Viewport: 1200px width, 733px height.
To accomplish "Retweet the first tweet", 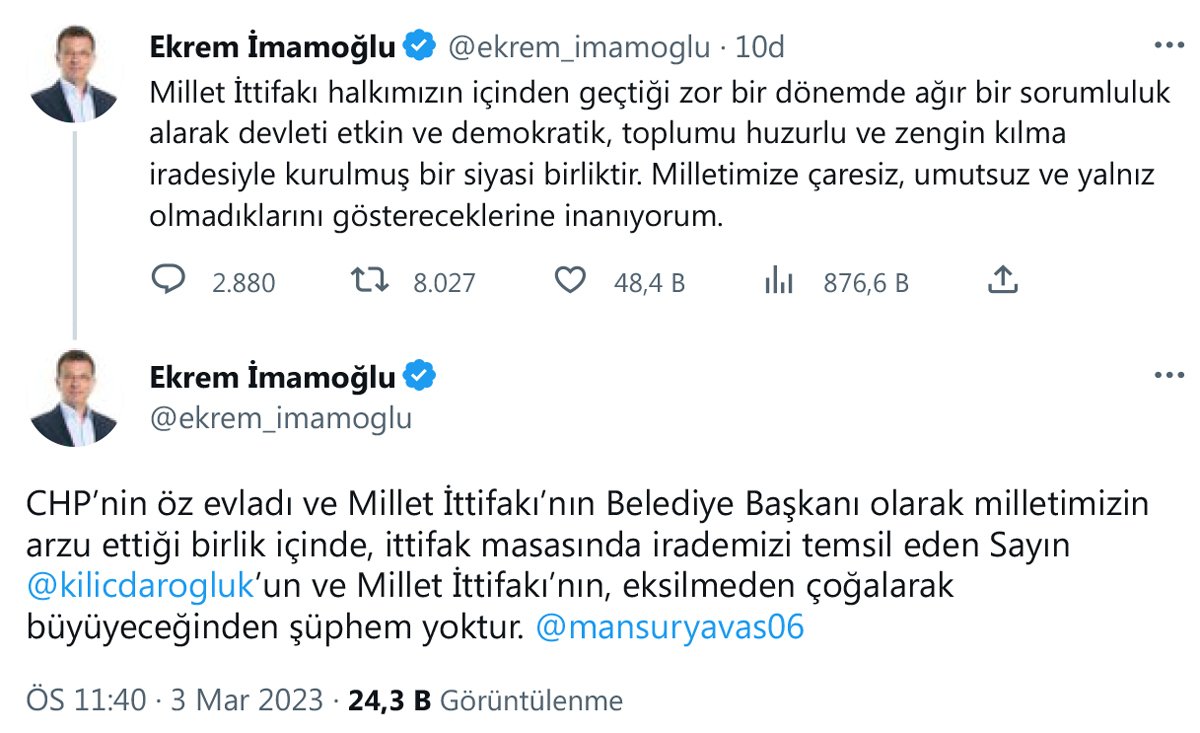I will point(372,282).
